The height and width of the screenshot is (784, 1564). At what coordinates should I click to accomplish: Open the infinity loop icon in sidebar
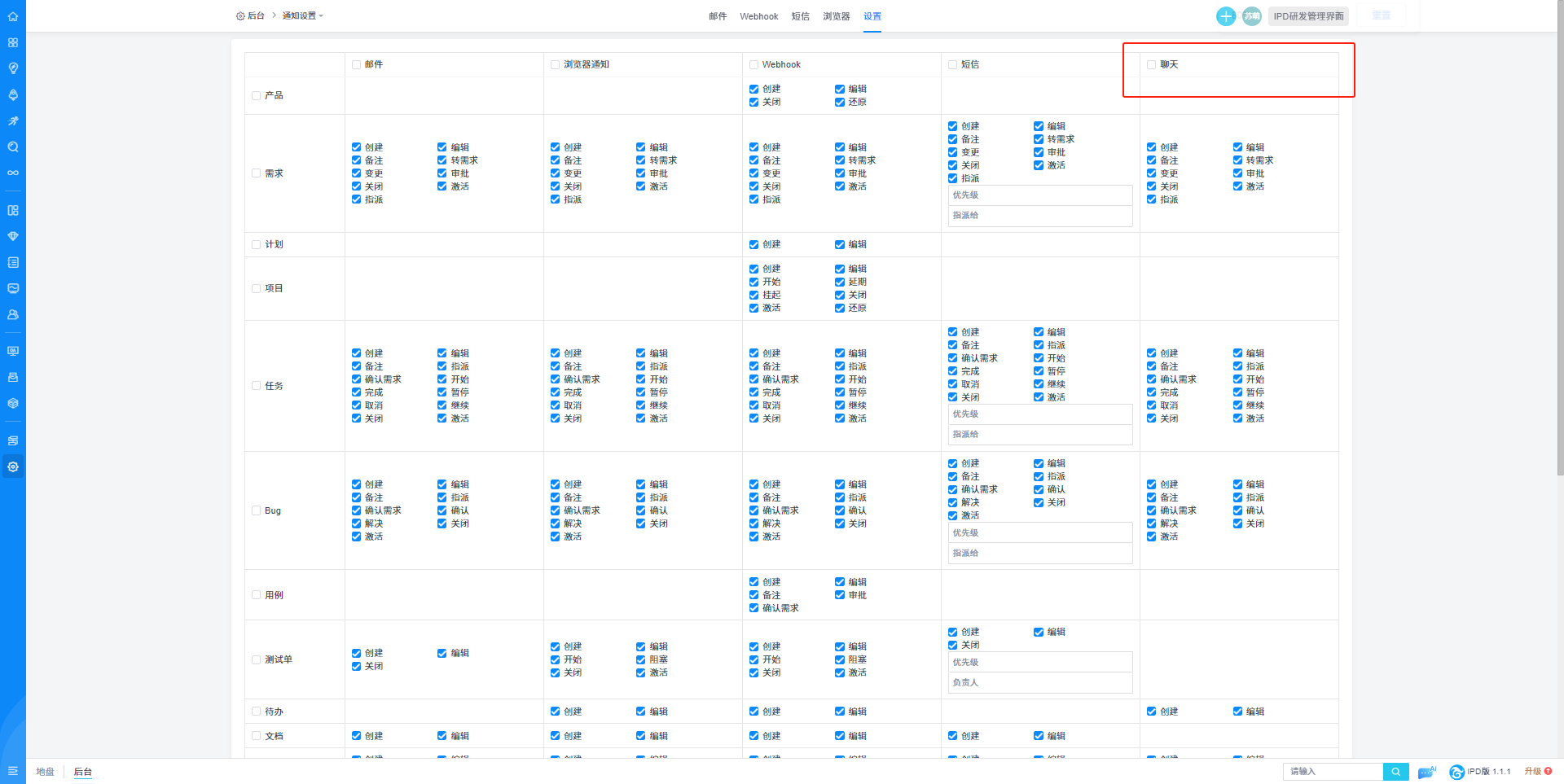click(13, 173)
